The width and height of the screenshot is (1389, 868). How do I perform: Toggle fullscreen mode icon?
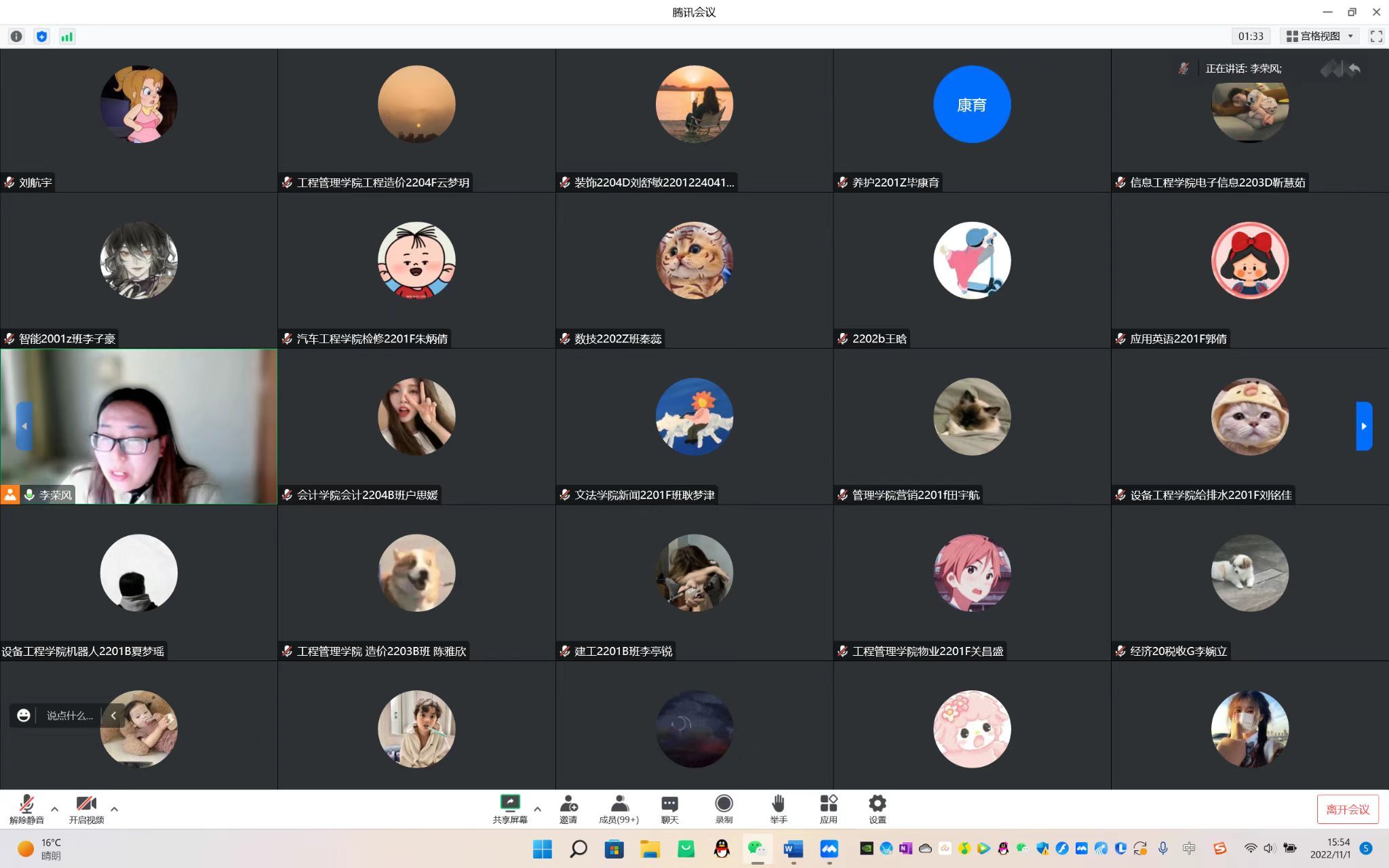pos(1376,37)
